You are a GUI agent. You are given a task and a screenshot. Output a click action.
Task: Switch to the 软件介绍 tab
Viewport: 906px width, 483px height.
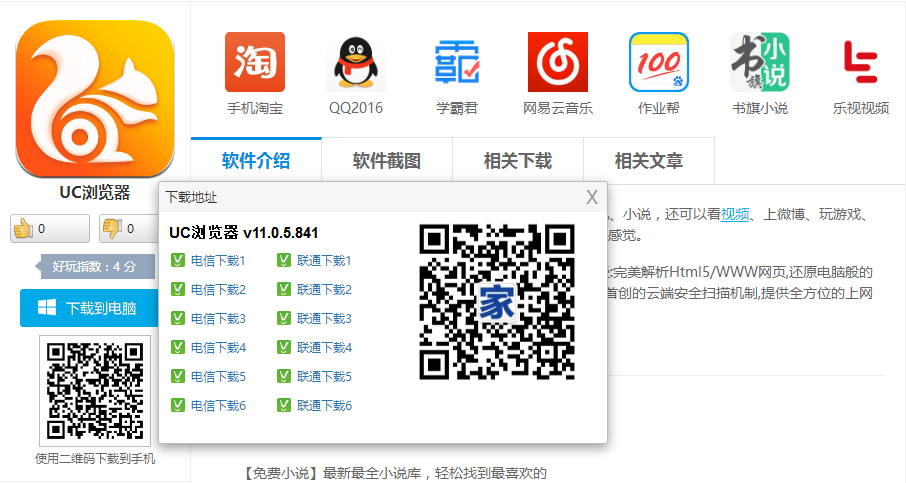(256, 160)
